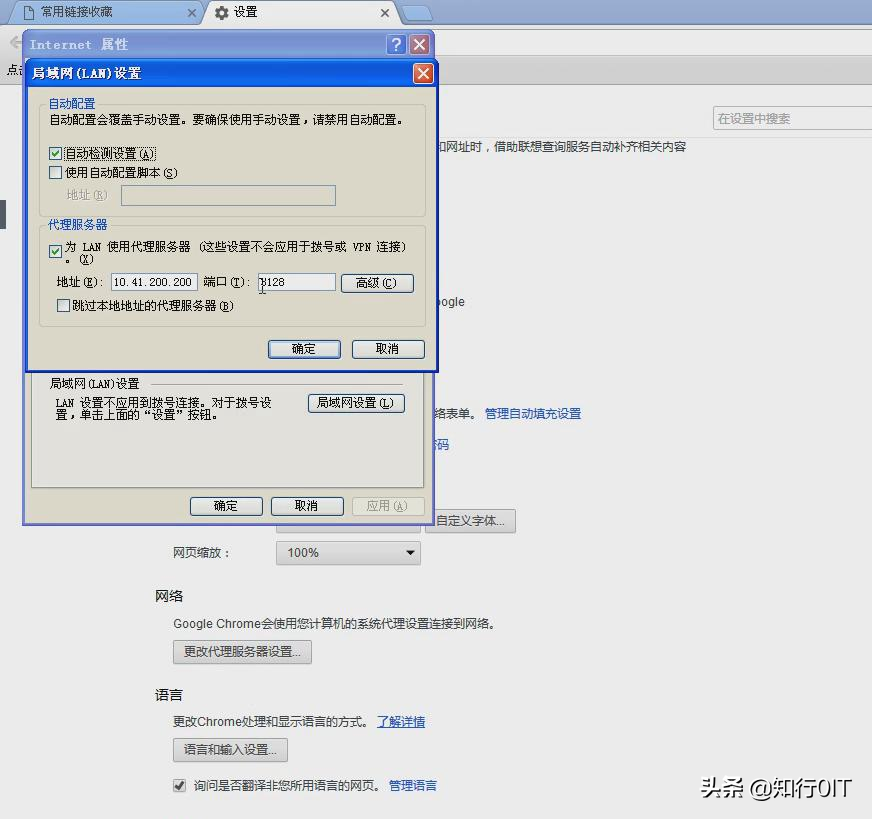Viewport: 872px width, 819px height.
Task: Open help via the question mark icon
Action: pyautogui.click(x=398, y=44)
